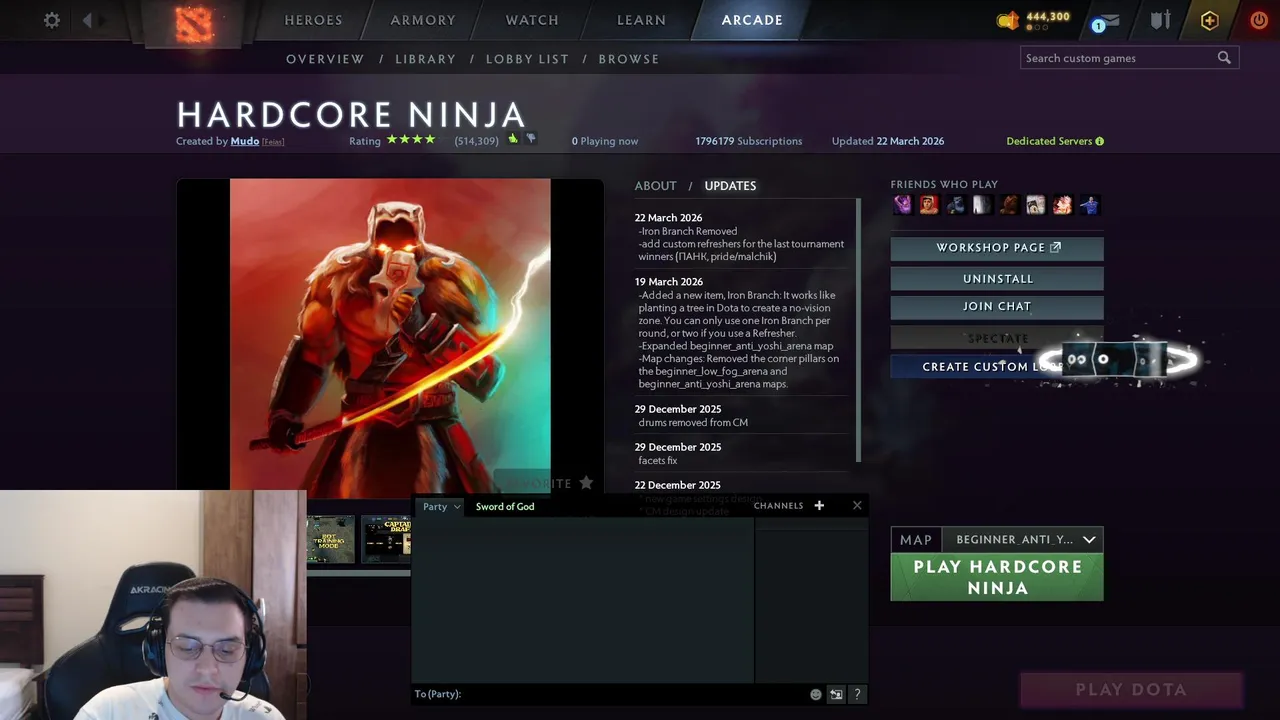The height and width of the screenshot is (720, 1280).
Task: Switch to the UPDATES tab
Action: coord(730,186)
